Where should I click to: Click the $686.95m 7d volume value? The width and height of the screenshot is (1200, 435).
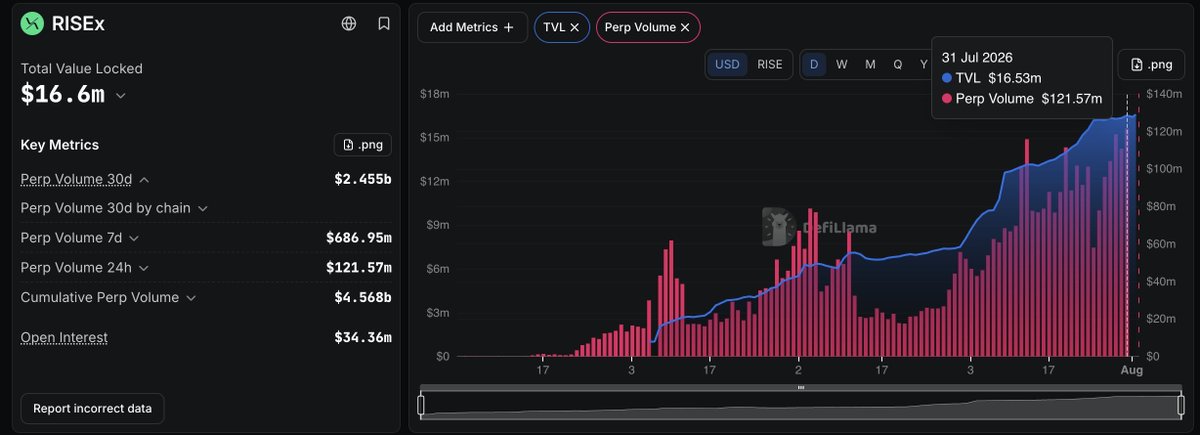[359, 238]
